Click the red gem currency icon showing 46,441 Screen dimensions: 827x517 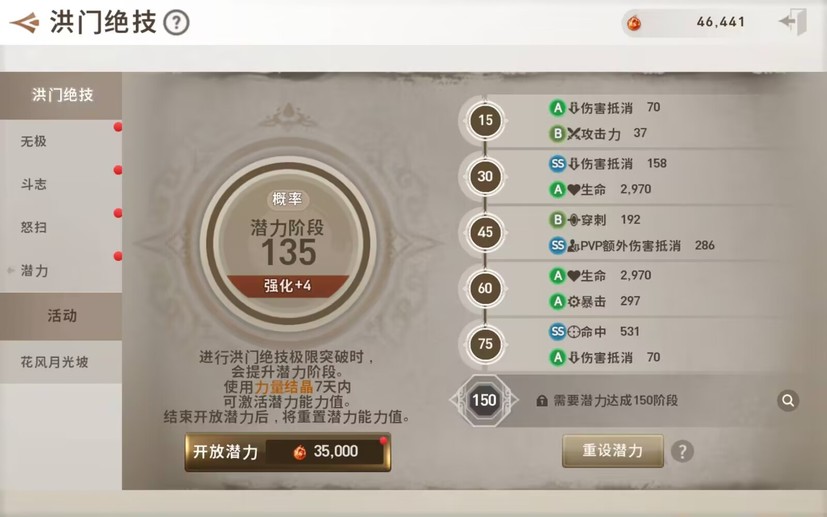(634, 23)
